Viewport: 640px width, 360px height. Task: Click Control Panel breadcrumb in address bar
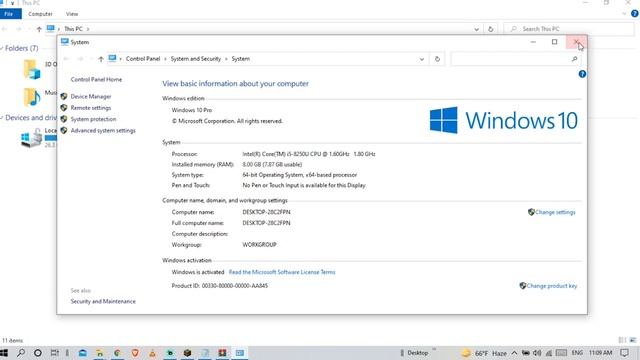[x=143, y=59]
